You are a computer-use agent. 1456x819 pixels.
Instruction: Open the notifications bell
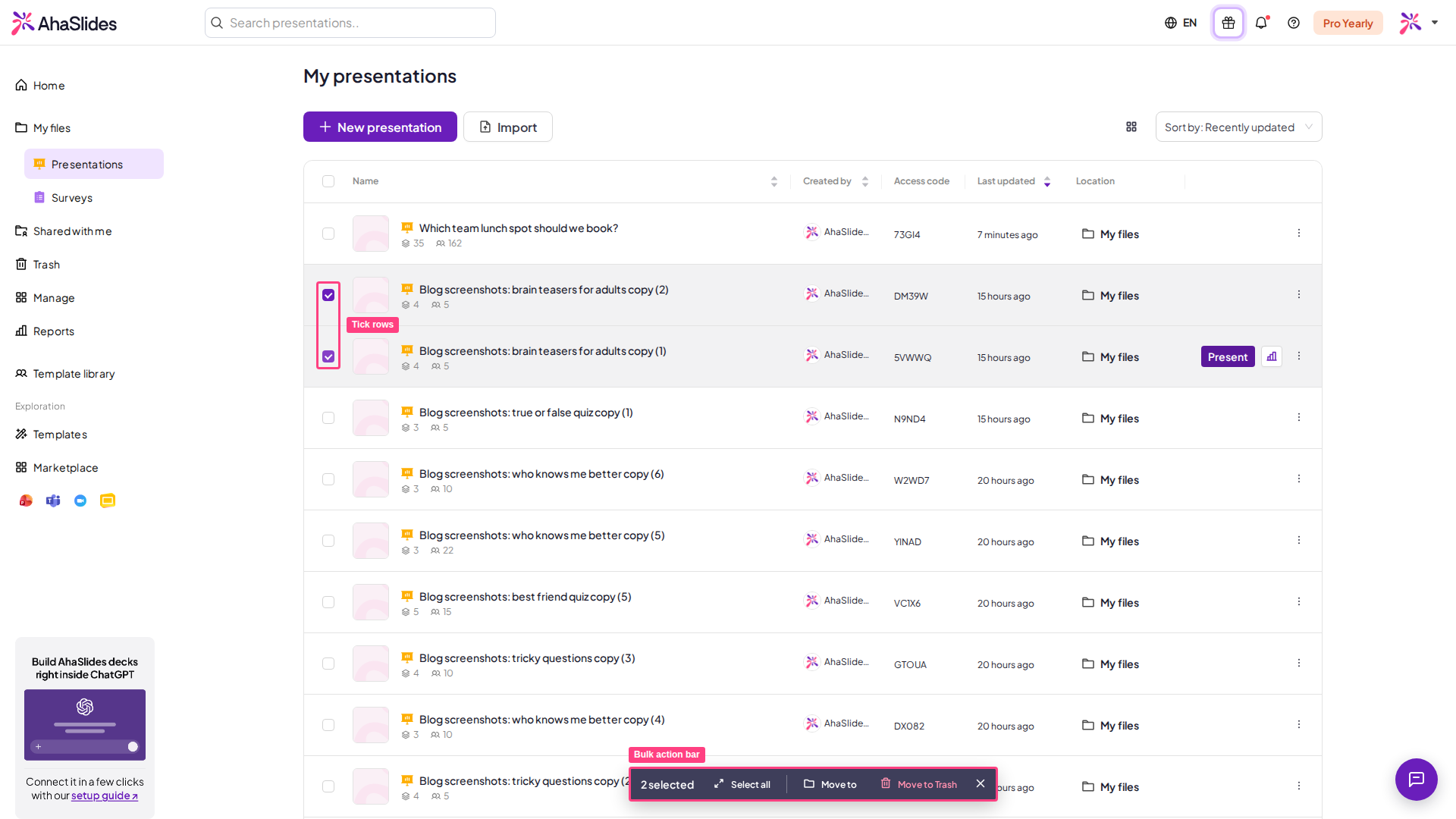coord(1261,23)
